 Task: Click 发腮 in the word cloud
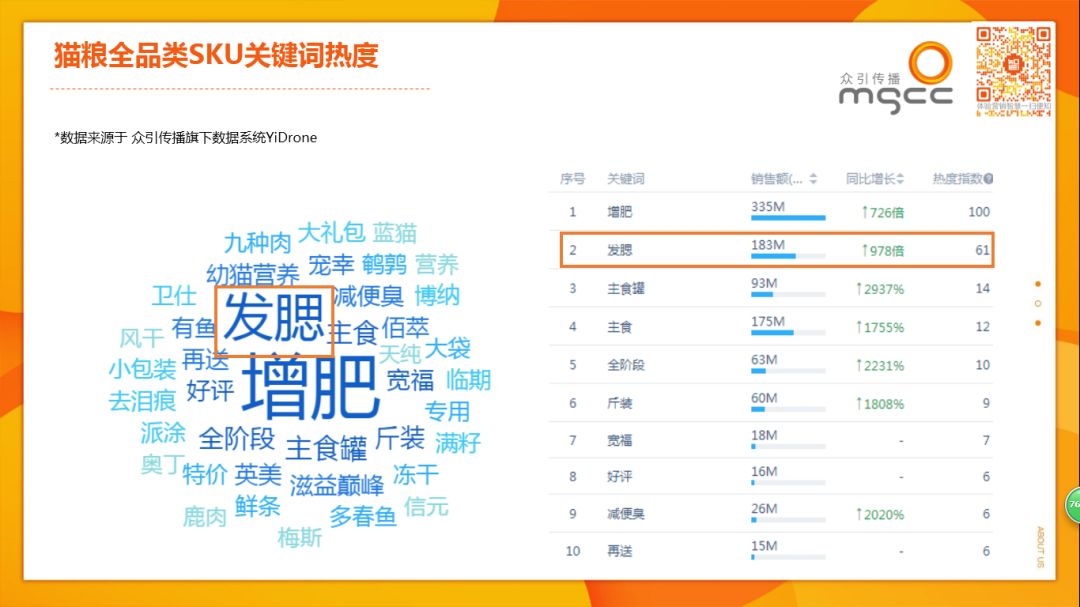(274, 318)
